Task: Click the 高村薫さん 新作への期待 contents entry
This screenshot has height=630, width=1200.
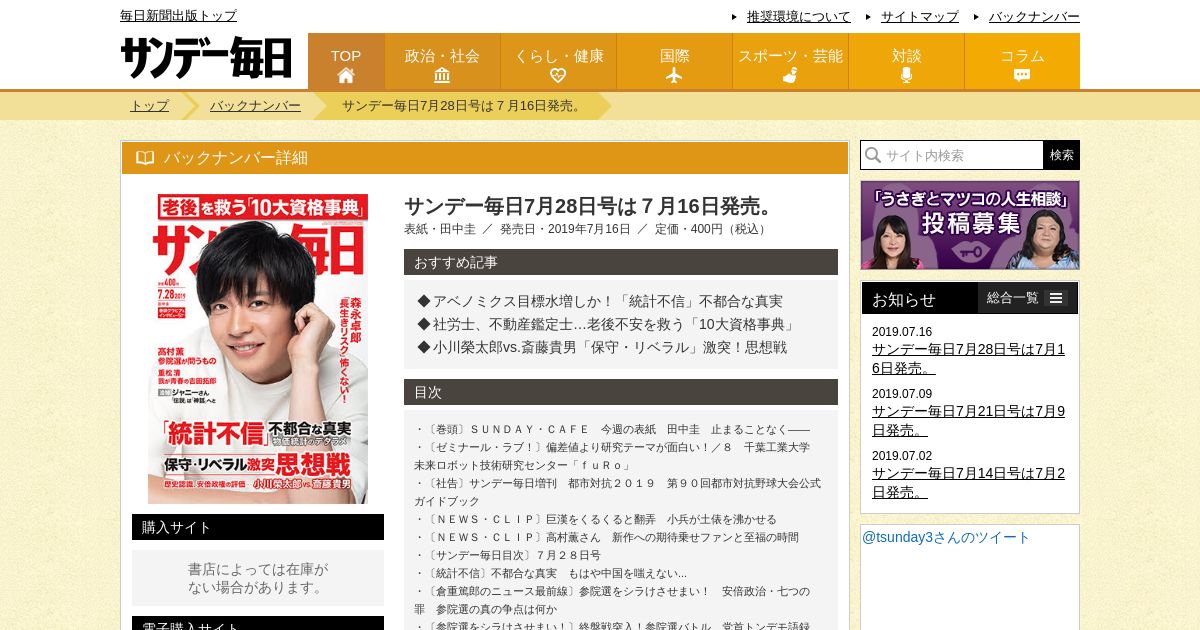Action: pos(607,537)
